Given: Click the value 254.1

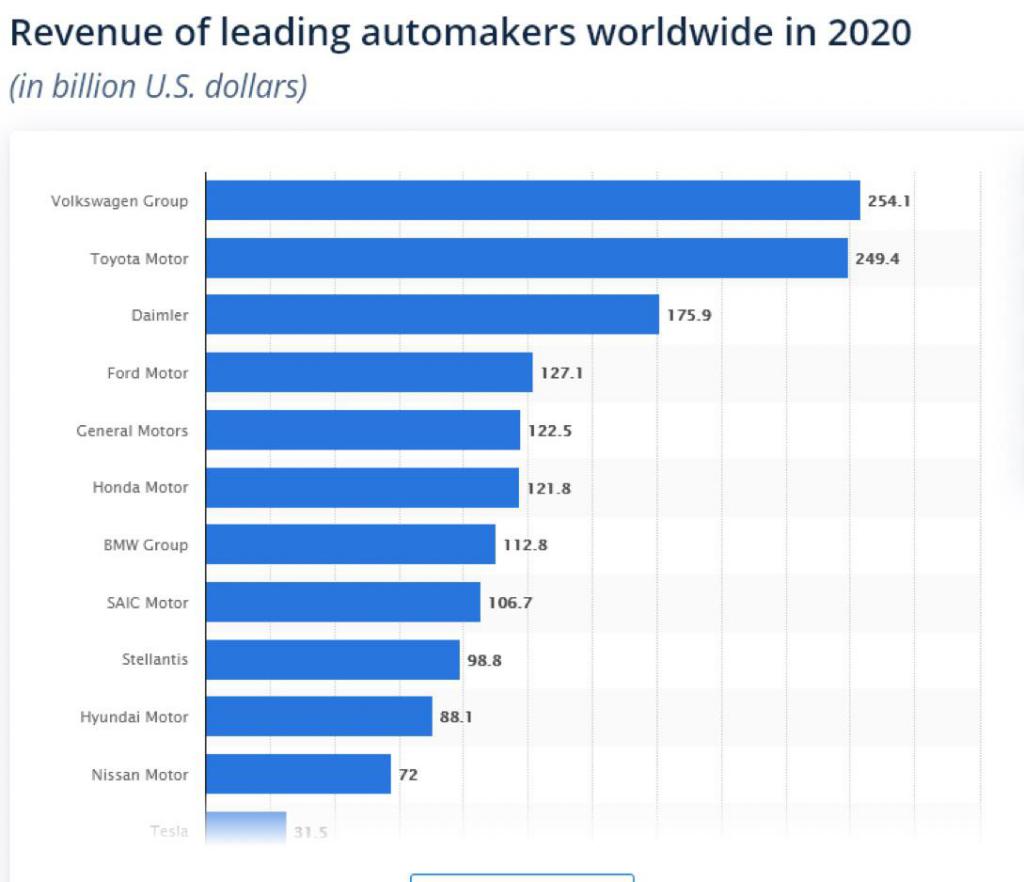Looking at the screenshot, I should click(x=889, y=201).
